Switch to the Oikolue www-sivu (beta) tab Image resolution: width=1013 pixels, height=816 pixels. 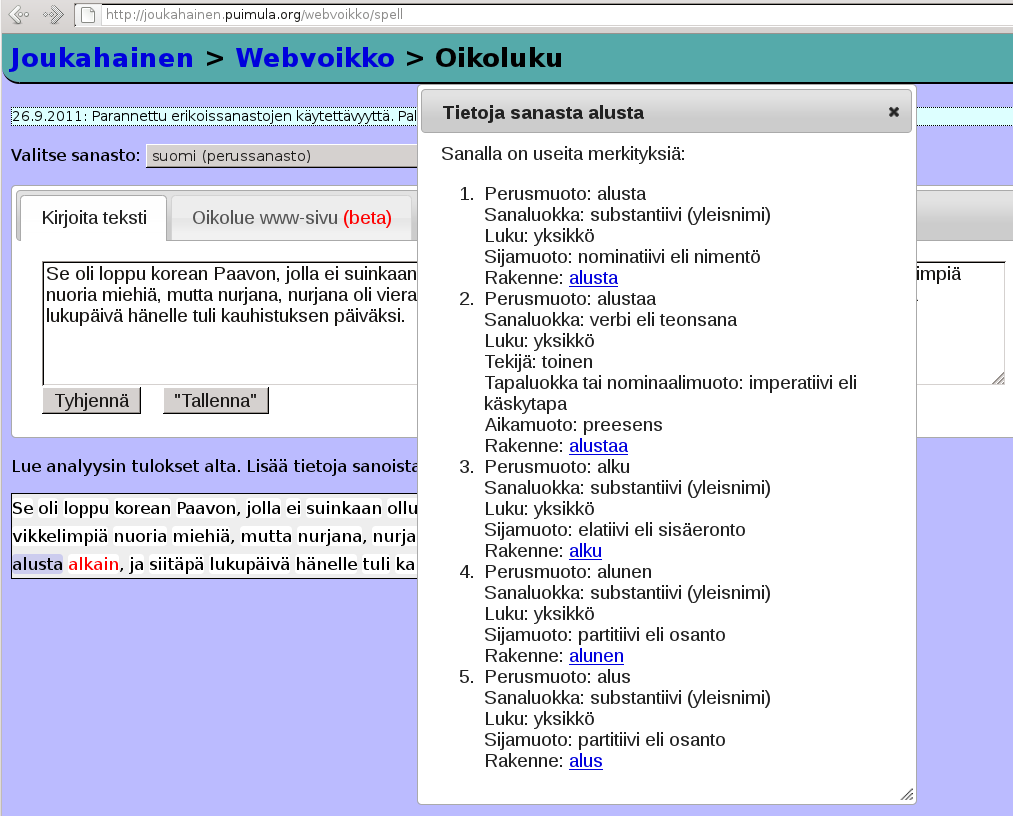coord(291,218)
